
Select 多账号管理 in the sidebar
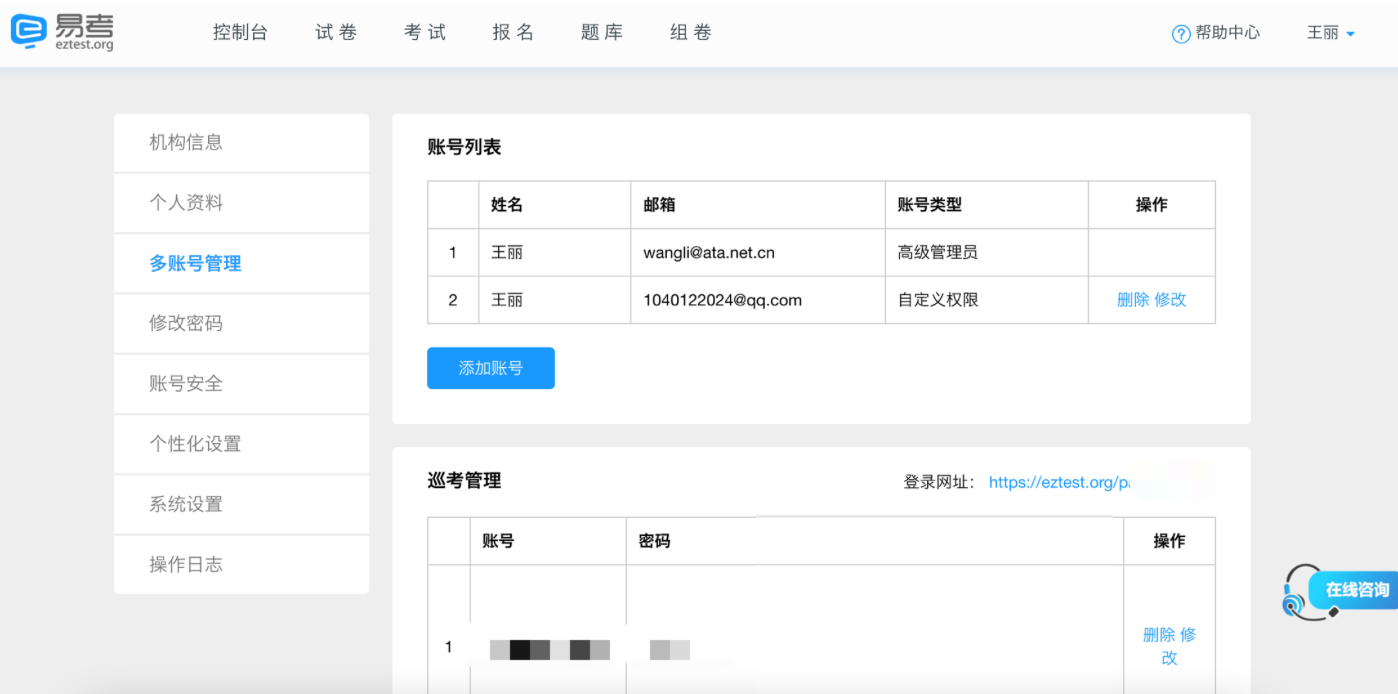pyautogui.click(x=241, y=263)
